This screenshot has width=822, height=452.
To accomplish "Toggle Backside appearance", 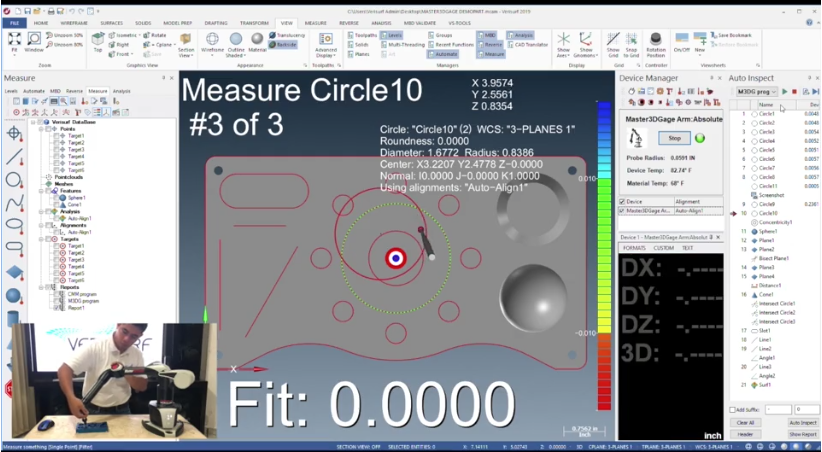I will point(283,45).
